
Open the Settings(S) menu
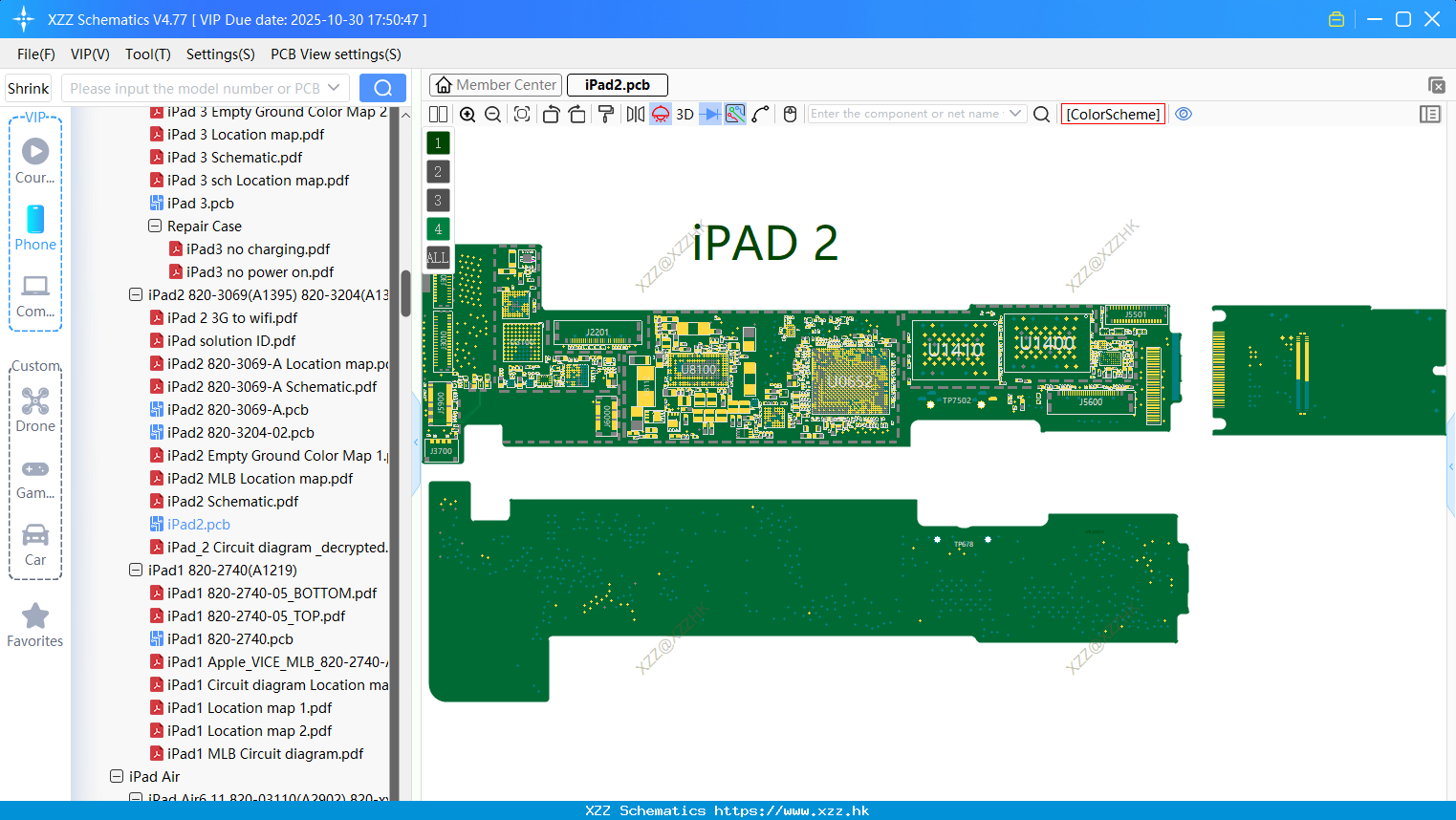coord(221,54)
